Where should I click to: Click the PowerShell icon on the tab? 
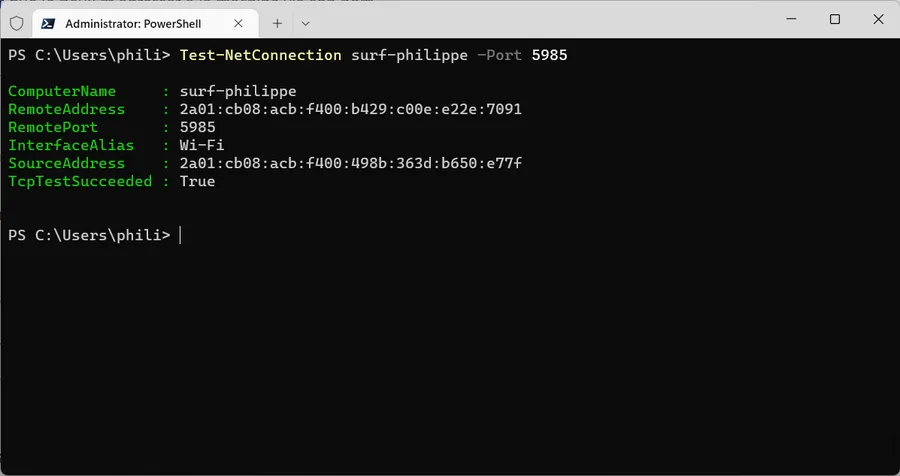click(48, 24)
